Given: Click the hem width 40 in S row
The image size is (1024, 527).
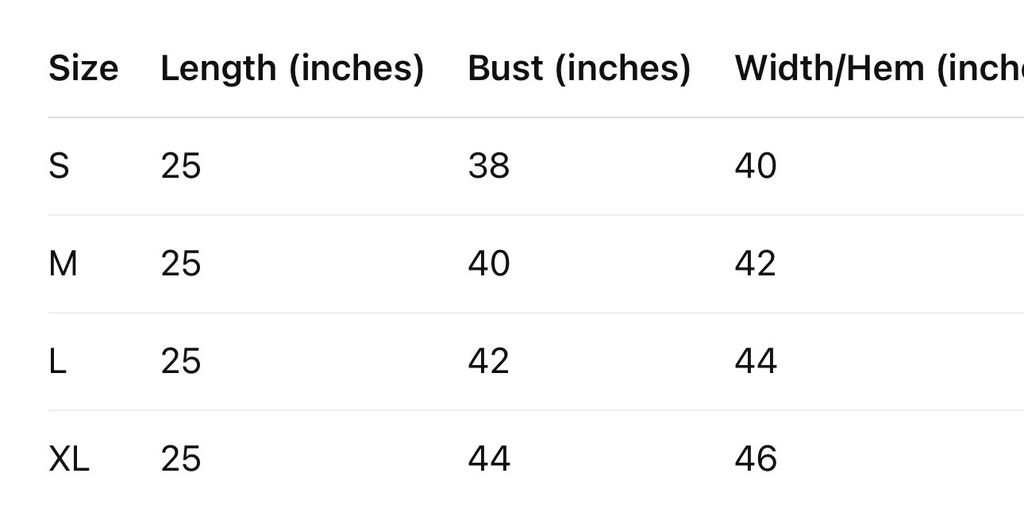Looking at the screenshot, I should click(756, 166).
